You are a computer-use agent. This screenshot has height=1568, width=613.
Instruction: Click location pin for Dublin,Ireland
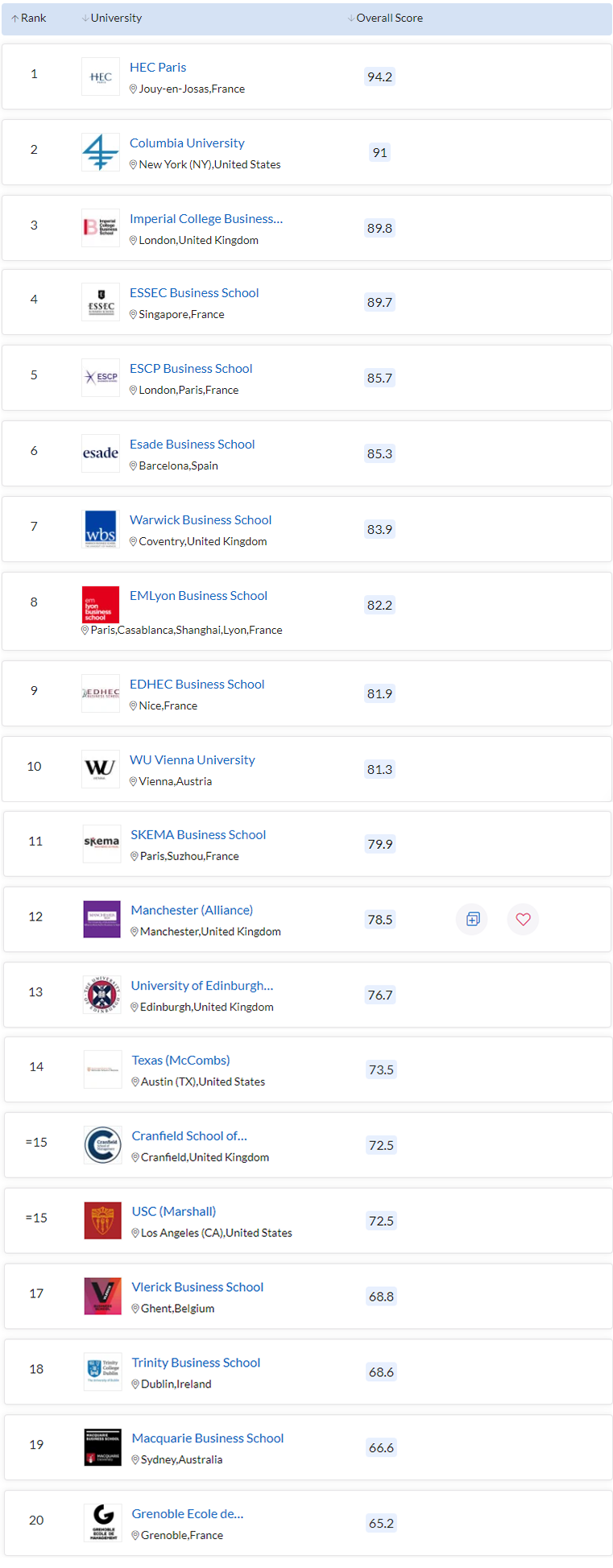coord(135,1384)
